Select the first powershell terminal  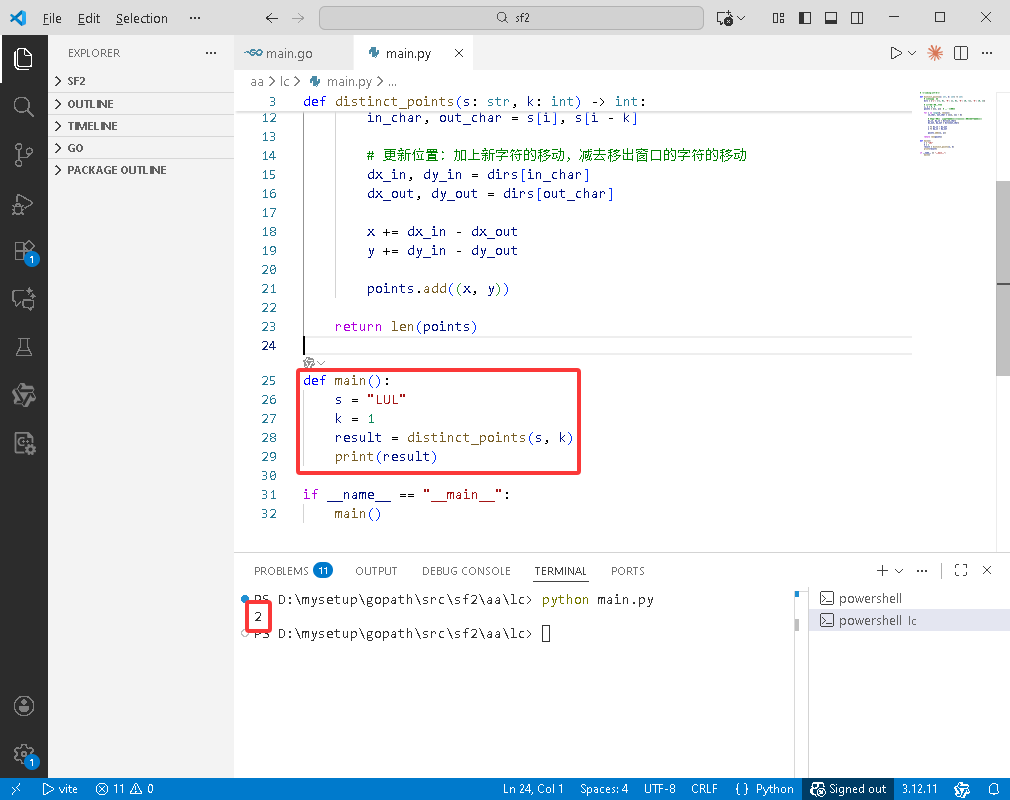pos(909,598)
